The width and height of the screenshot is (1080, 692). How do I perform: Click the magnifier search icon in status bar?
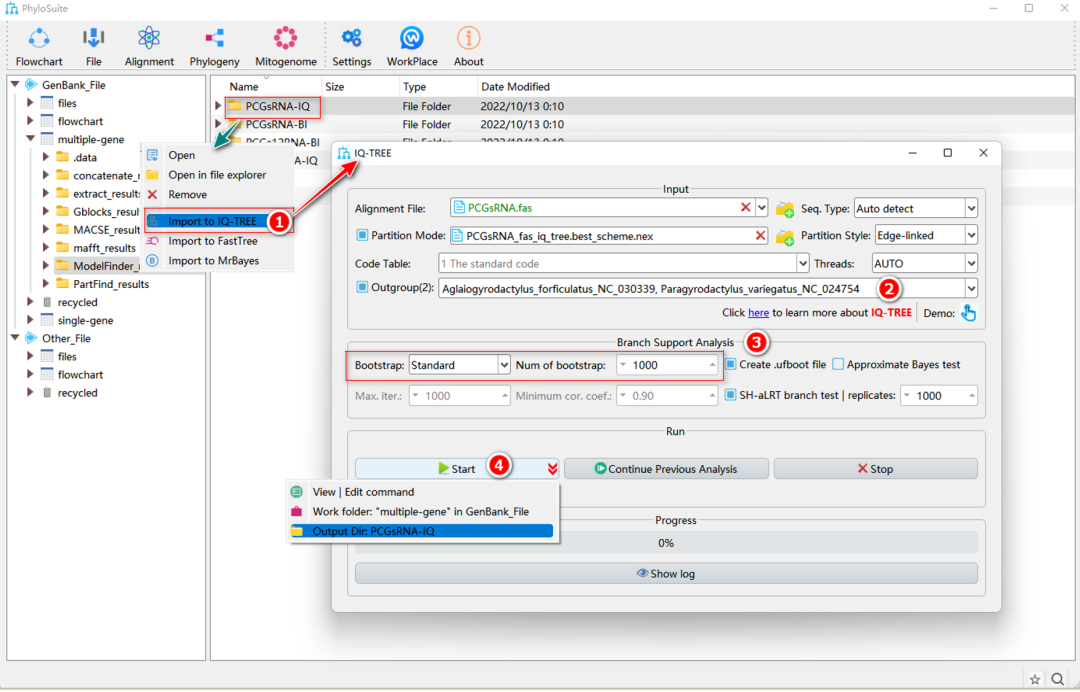1058,679
